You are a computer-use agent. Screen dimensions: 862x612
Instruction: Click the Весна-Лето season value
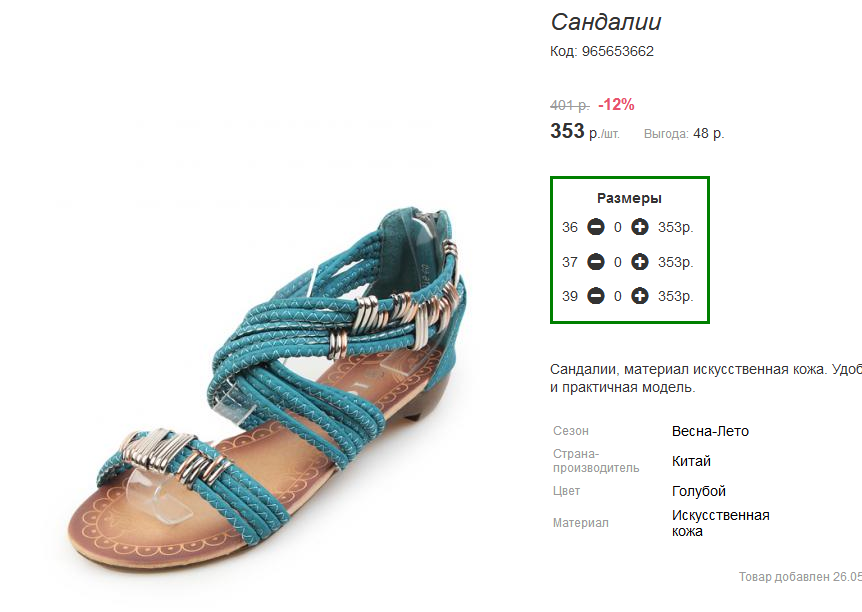pos(710,431)
